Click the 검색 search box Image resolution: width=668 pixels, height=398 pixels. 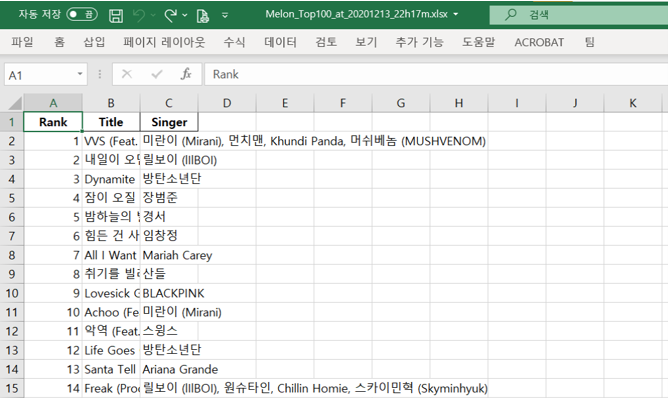pyautogui.click(x=579, y=15)
